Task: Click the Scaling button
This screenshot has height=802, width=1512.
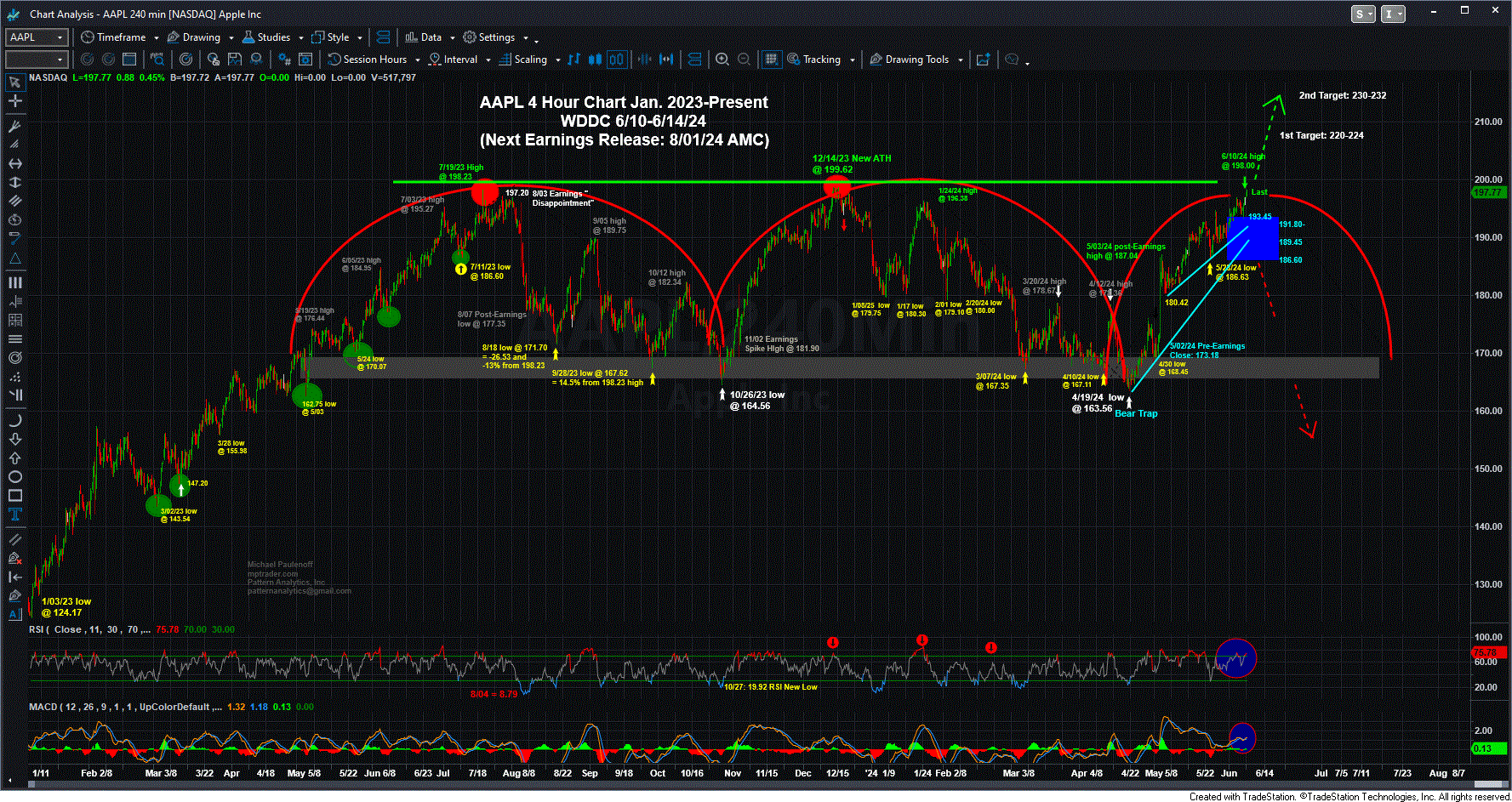Action: coord(523,60)
